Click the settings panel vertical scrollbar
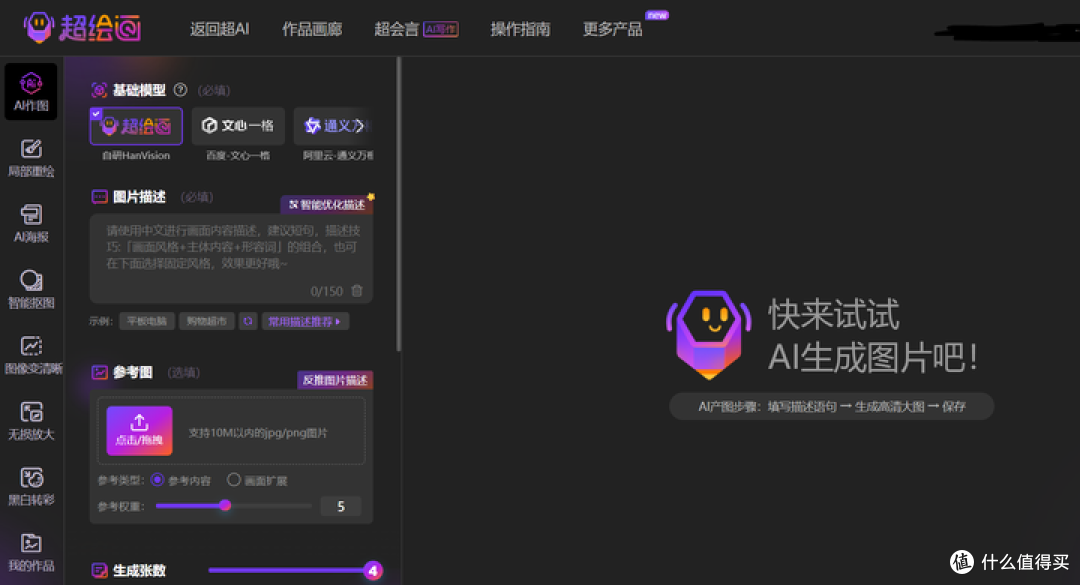The width and height of the screenshot is (1080, 585). [398, 204]
